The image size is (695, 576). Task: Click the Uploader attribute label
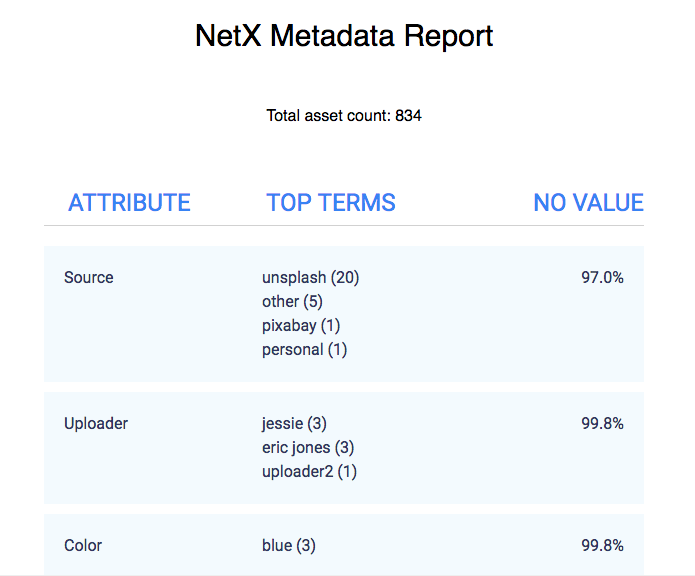96,424
